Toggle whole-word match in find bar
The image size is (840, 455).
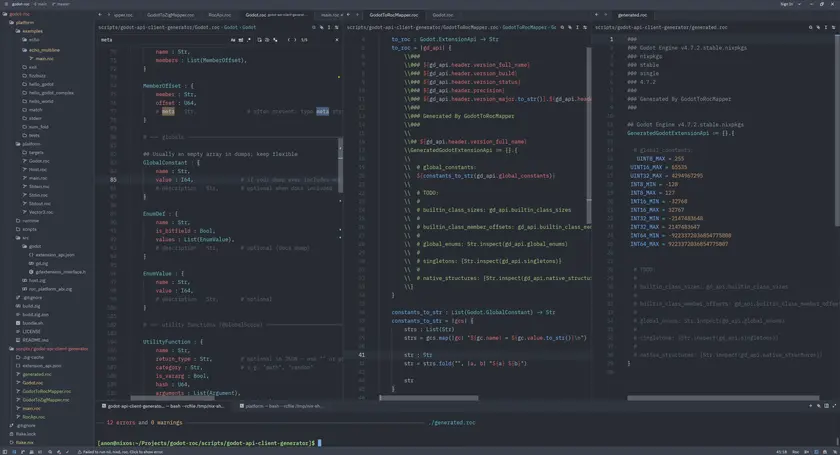(241, 40)
